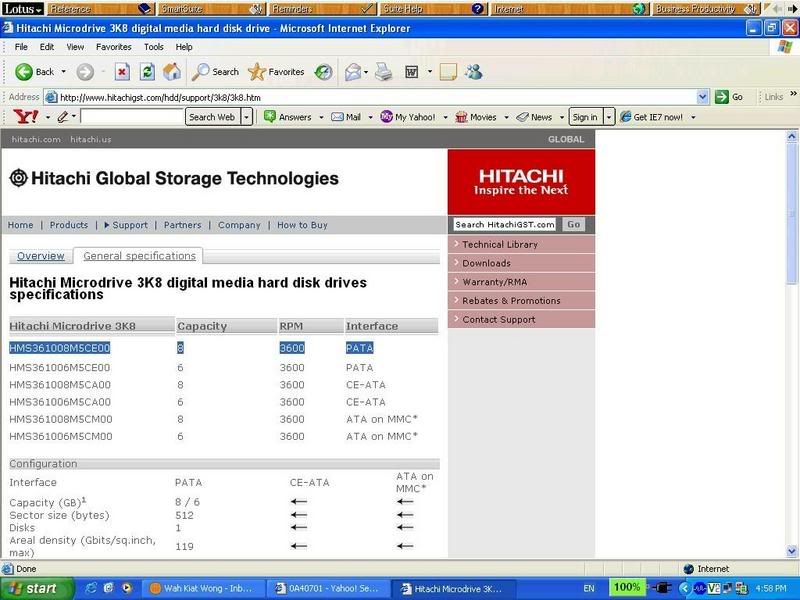This screenshot has width=800, height=600.
Task: Click the Warranty/RMA link
Action: [x=494, y=282]
